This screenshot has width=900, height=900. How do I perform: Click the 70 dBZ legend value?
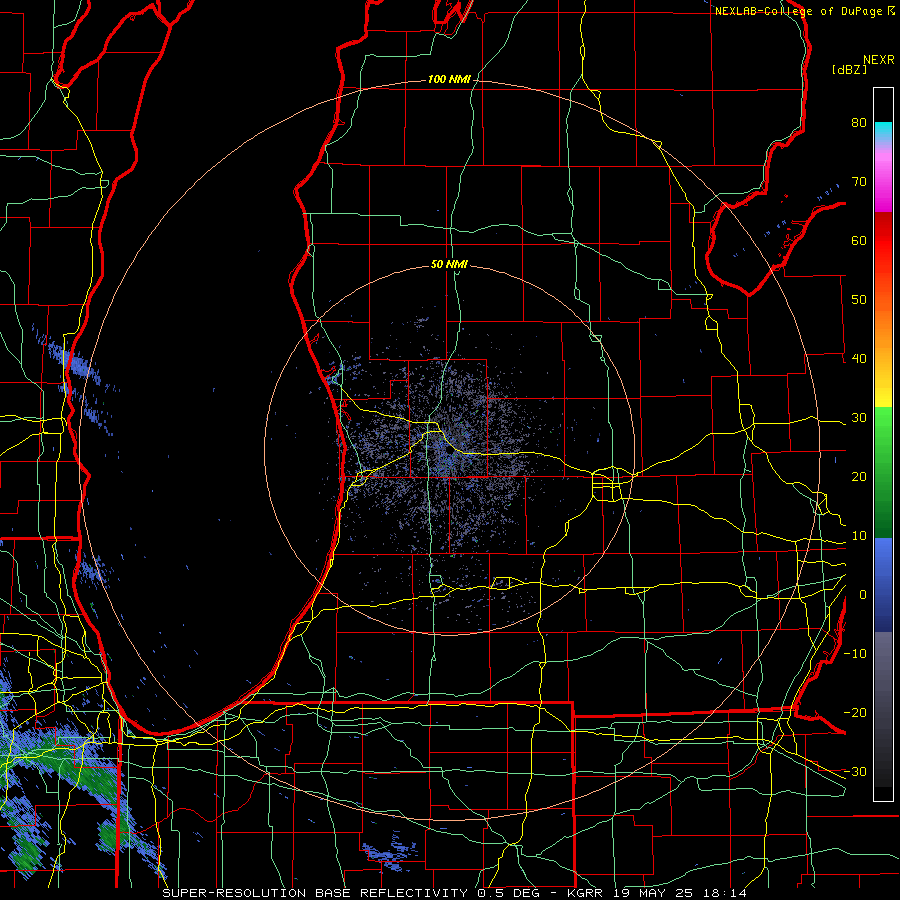click(859, 181)
